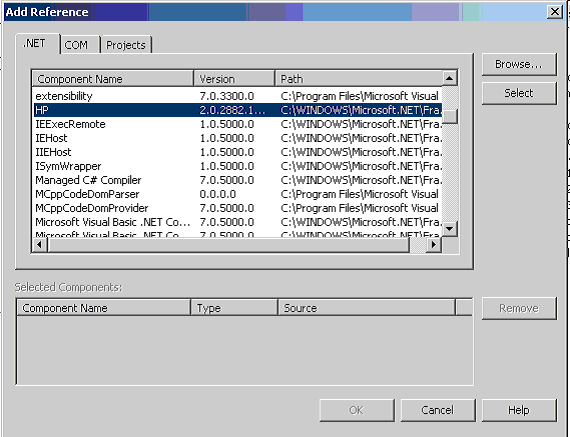Image resolution: width=570 pixels, height=437 pixels.
Task: Sort by Component Name in top list
Action: click(113, 79)
